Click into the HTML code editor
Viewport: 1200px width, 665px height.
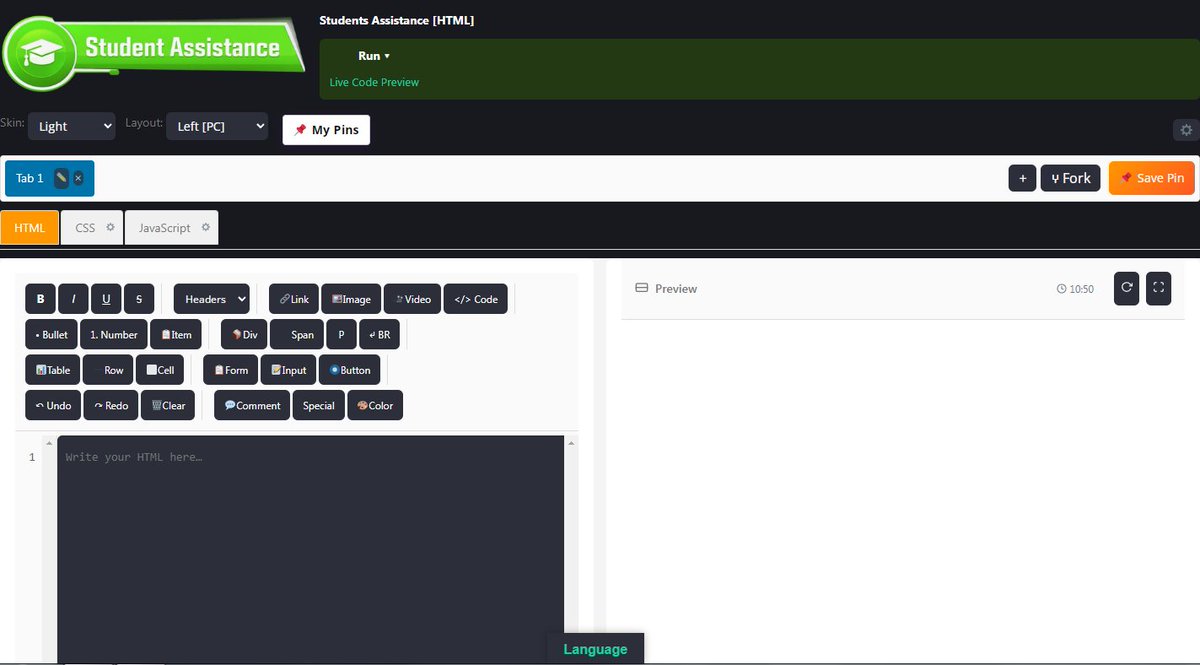point(310,548)
